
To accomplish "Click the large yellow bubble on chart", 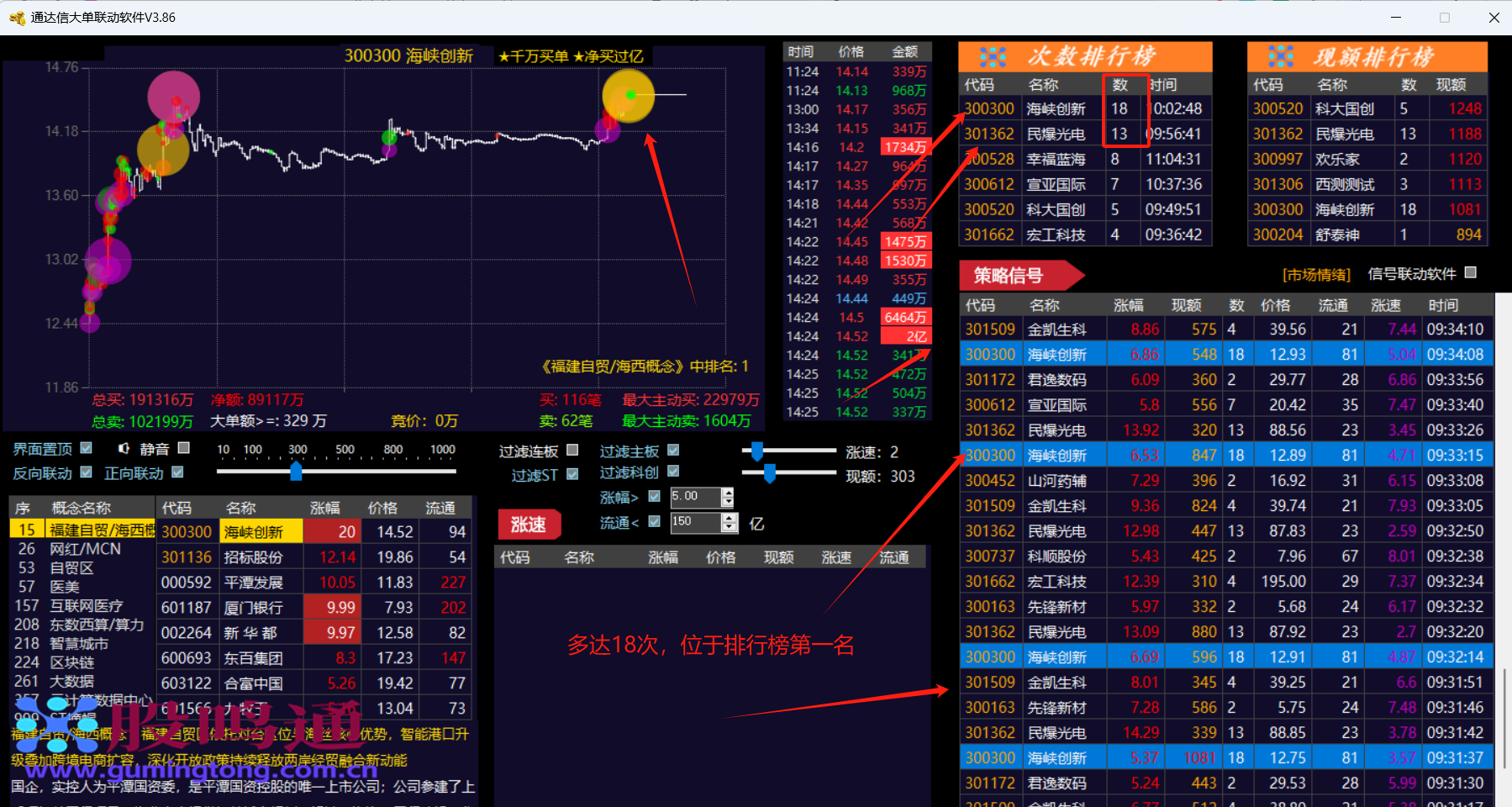I will pyautogui.click(x=628, y=96).
